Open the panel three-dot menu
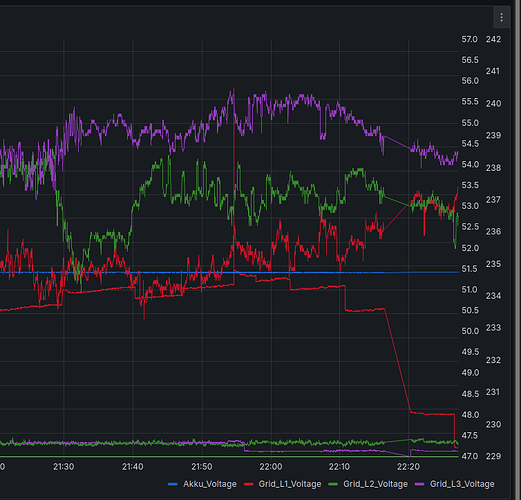The image size is (521, 500). tap(501, 17)
